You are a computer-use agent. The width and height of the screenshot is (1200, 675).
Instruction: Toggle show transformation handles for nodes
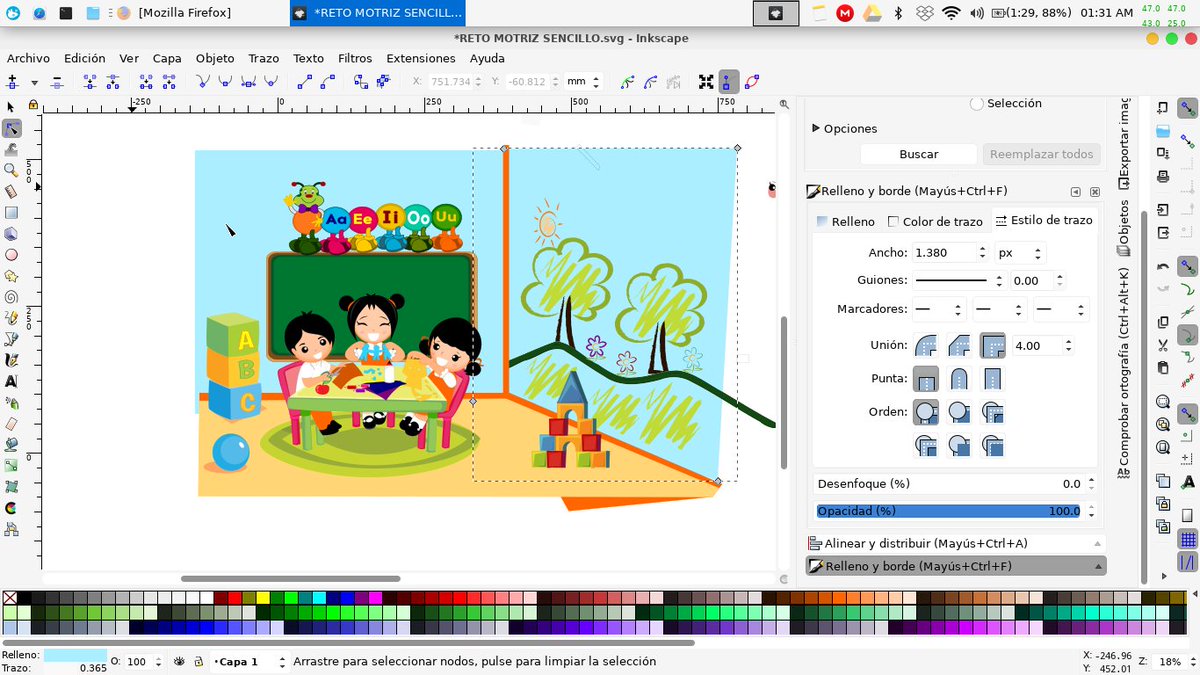pos(706,82)
